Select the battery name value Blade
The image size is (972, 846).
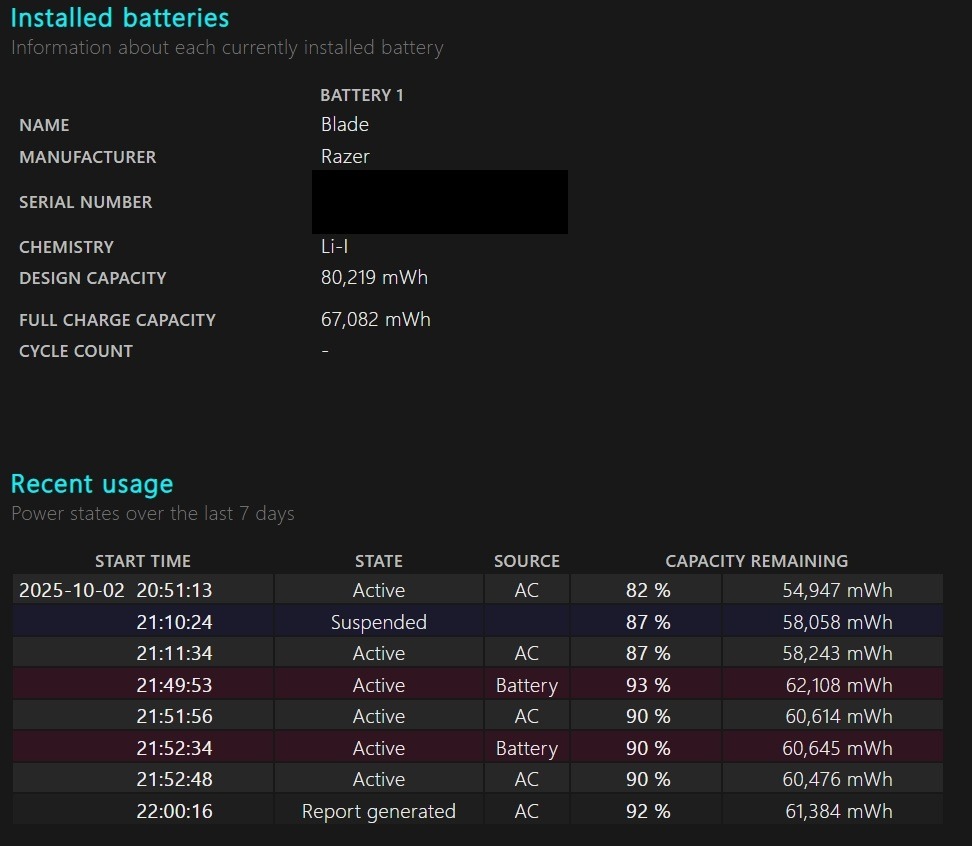click(345, 124)
